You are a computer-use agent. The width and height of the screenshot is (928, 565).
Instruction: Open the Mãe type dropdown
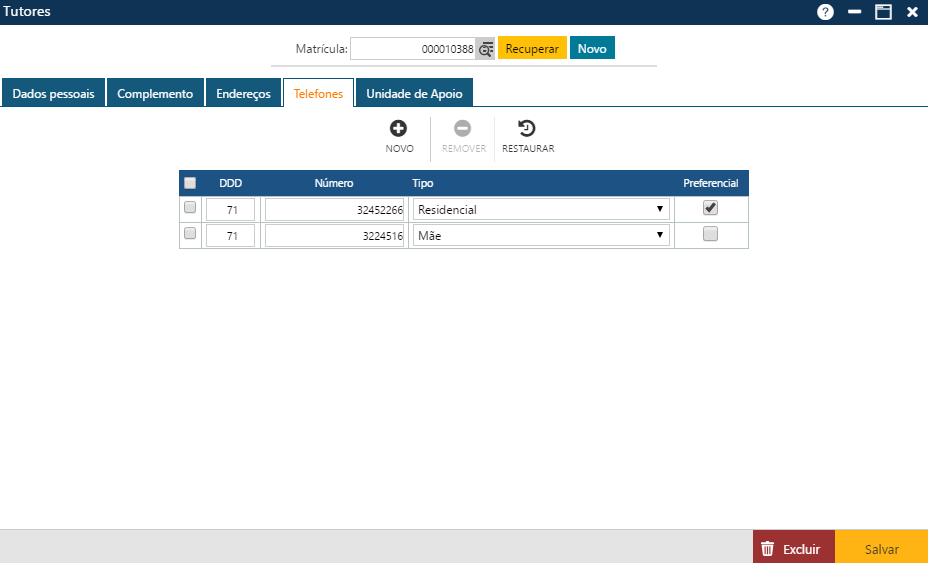(x=541, y=235)
